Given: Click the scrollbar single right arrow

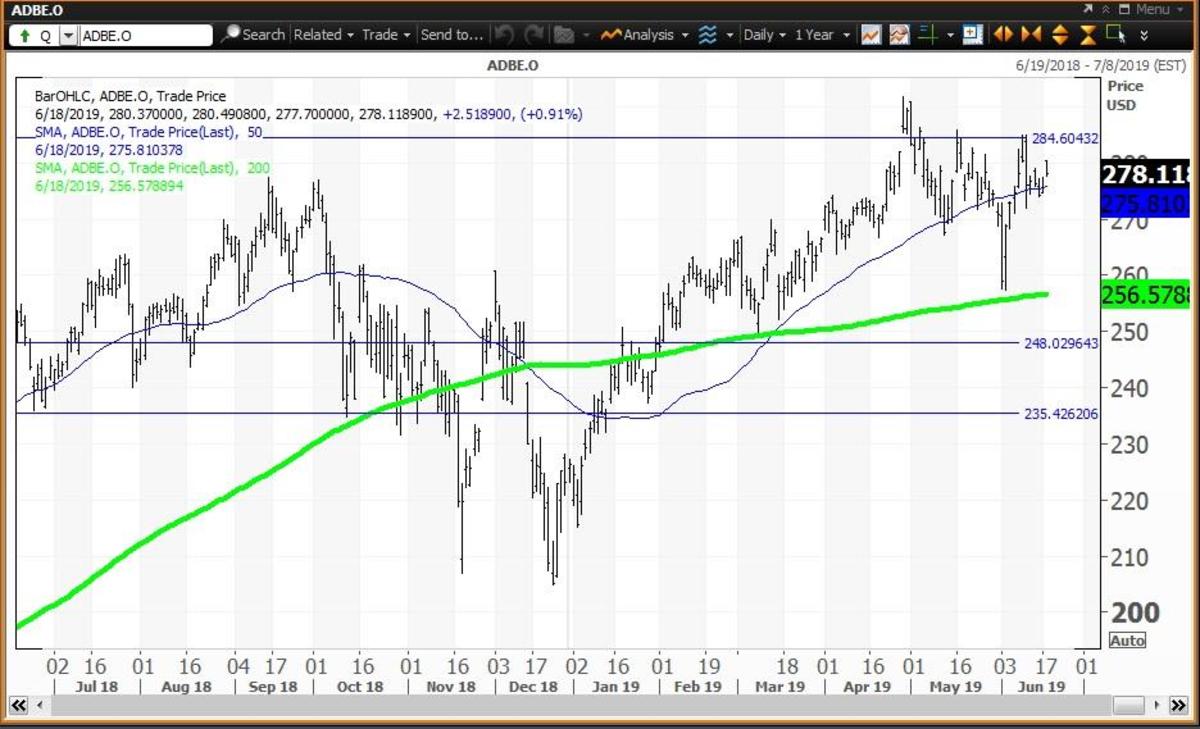Looking at the screenshot, I should tap(1156, 706).
